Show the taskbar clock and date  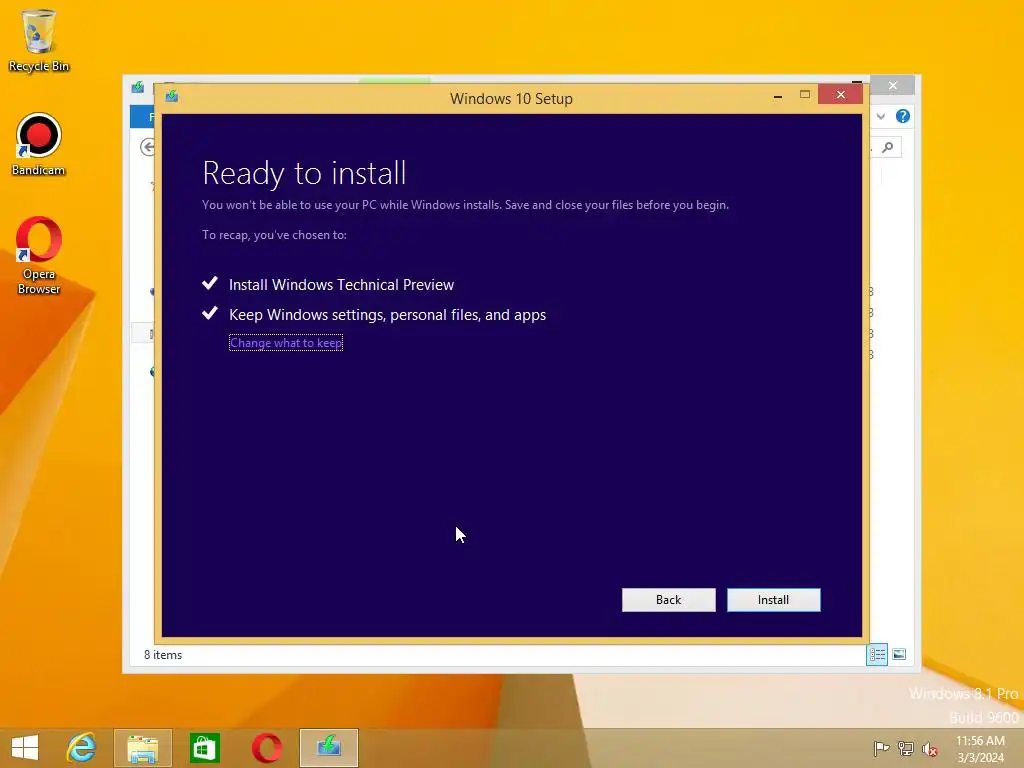click(x=980, y=749)
